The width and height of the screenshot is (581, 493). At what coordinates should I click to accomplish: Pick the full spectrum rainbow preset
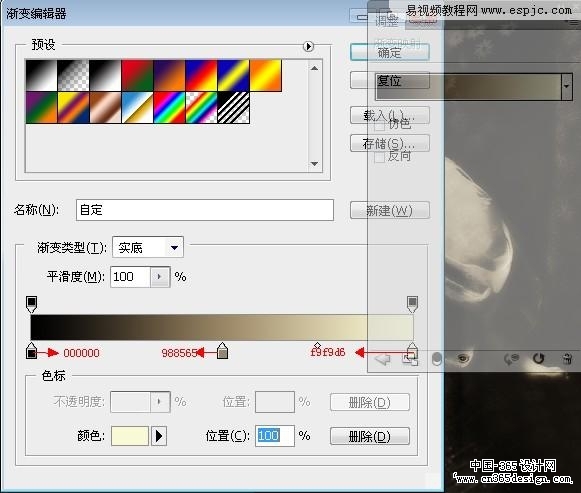coord(169,107)
